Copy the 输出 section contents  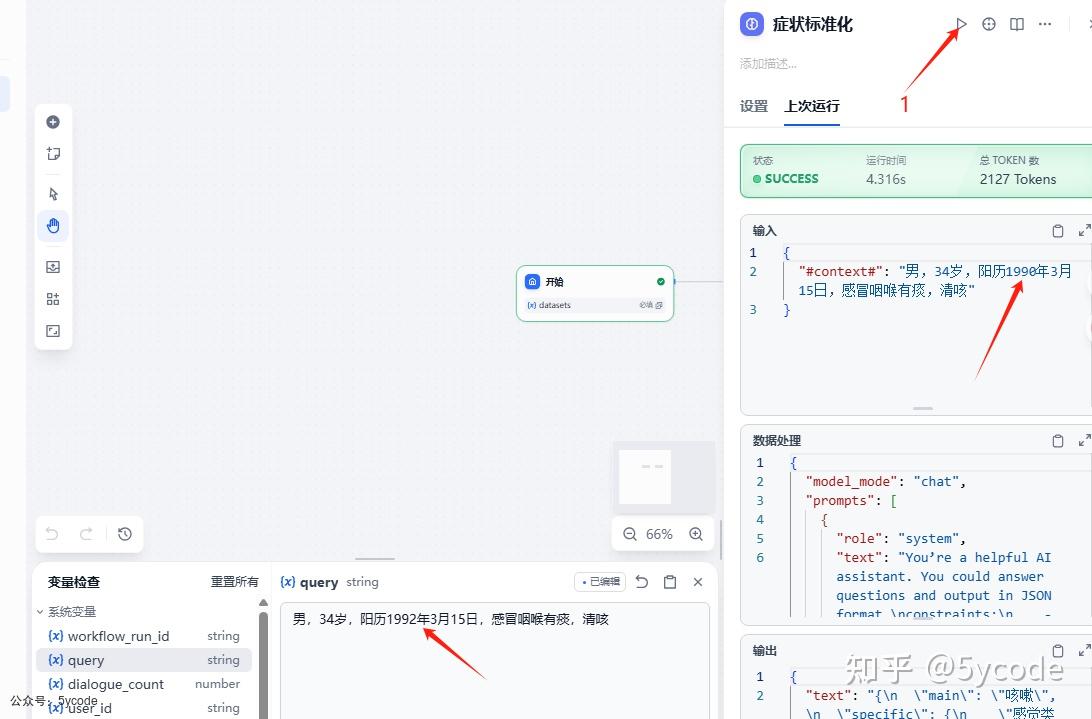(1057, 651)
